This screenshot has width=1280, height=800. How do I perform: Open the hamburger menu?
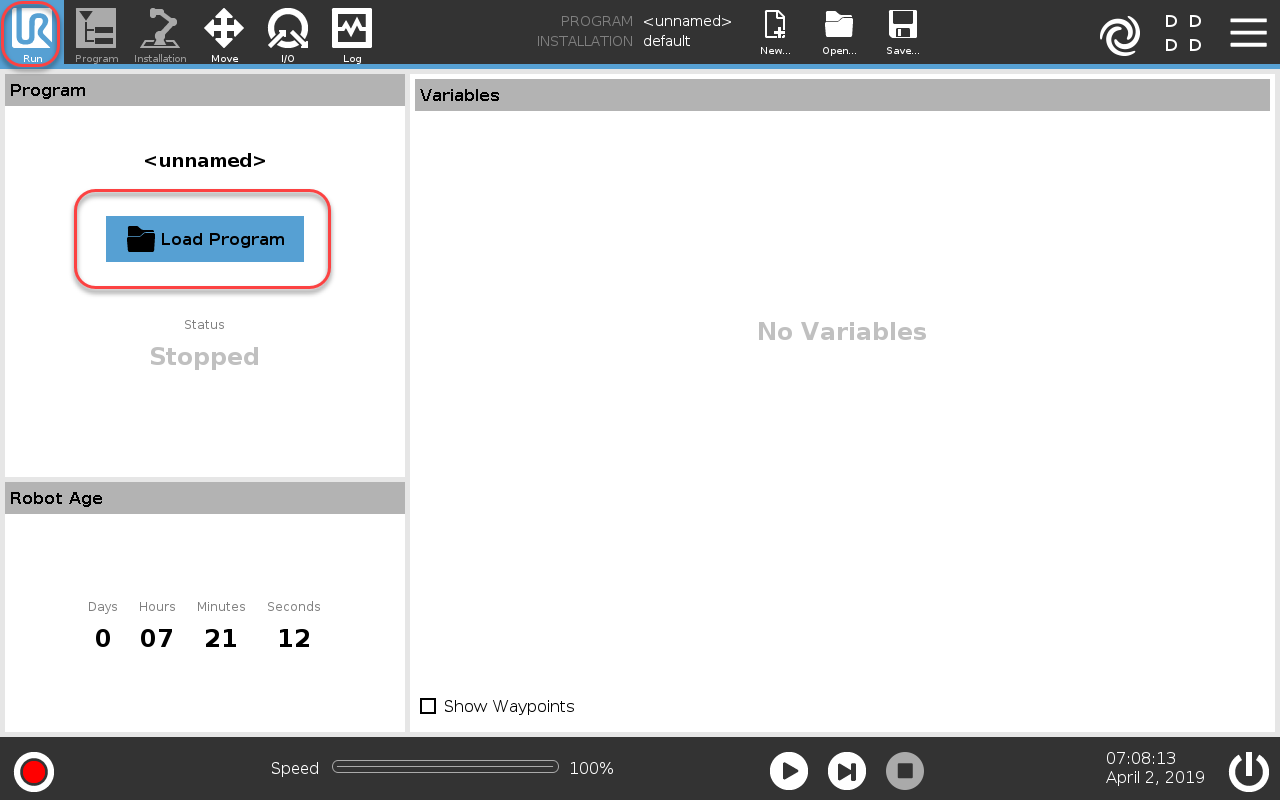[x=1248, y=32]
